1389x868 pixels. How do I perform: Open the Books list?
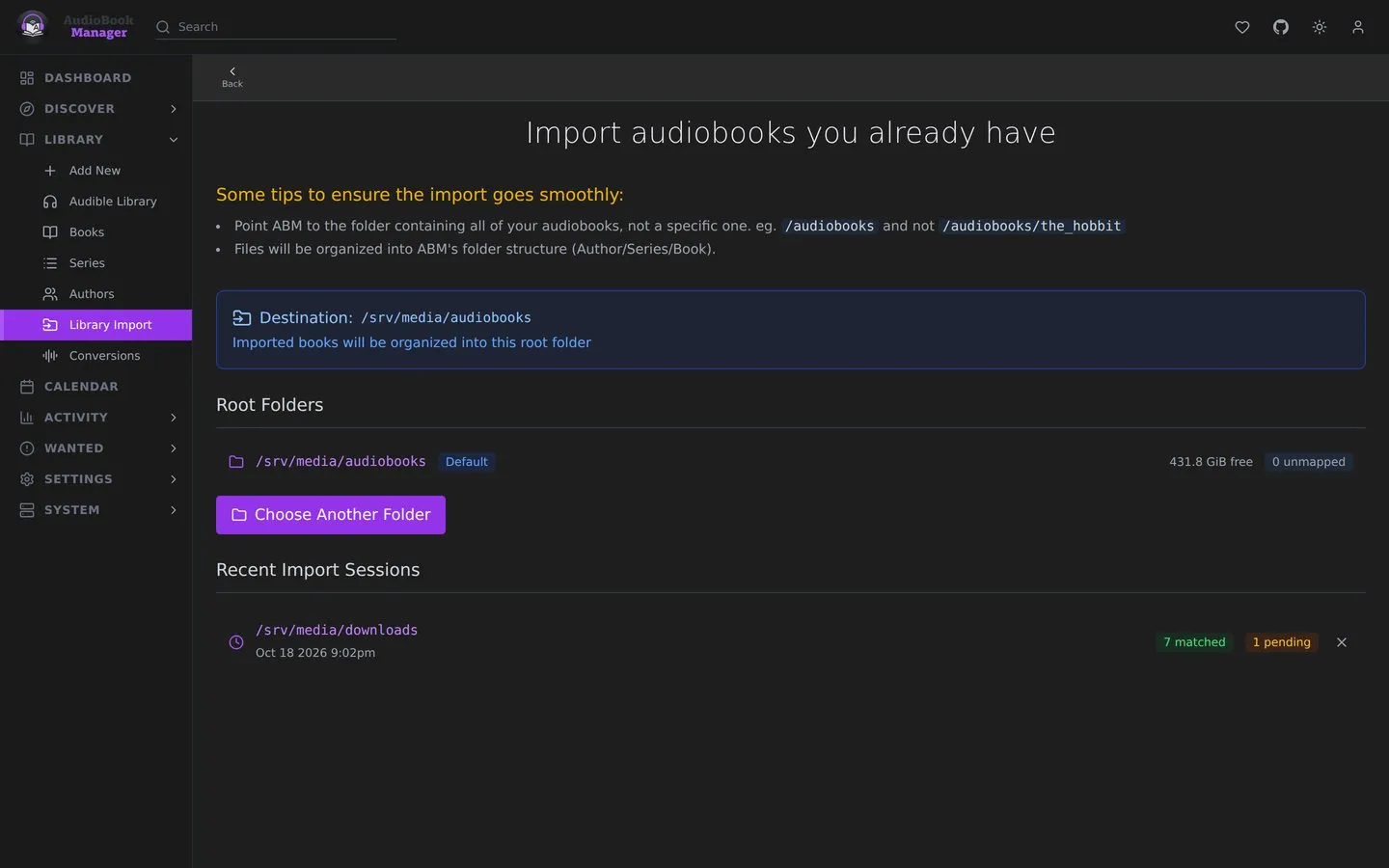click(x=96, y=232)
